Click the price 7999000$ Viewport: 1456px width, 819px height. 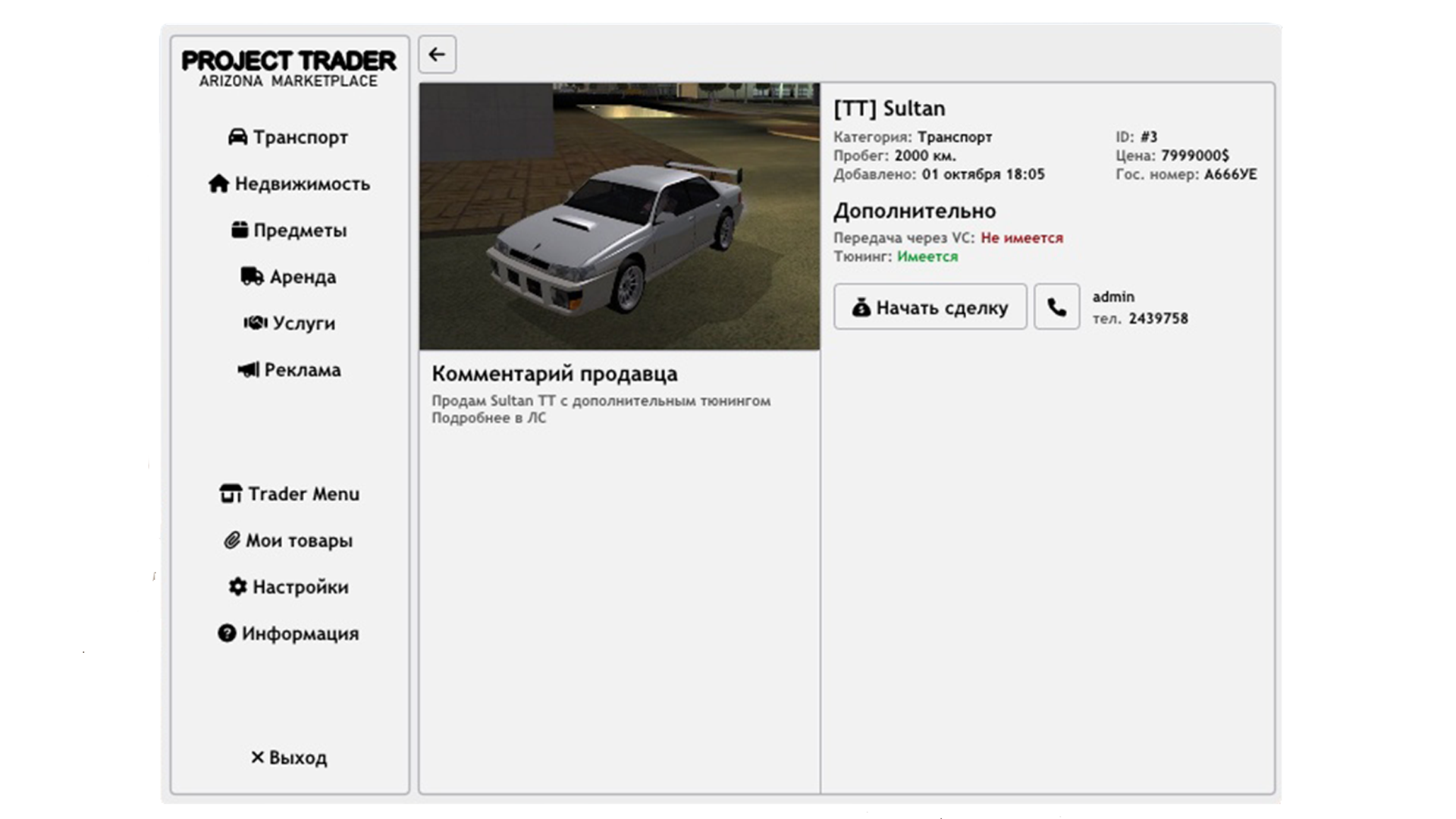(1195, 155)
